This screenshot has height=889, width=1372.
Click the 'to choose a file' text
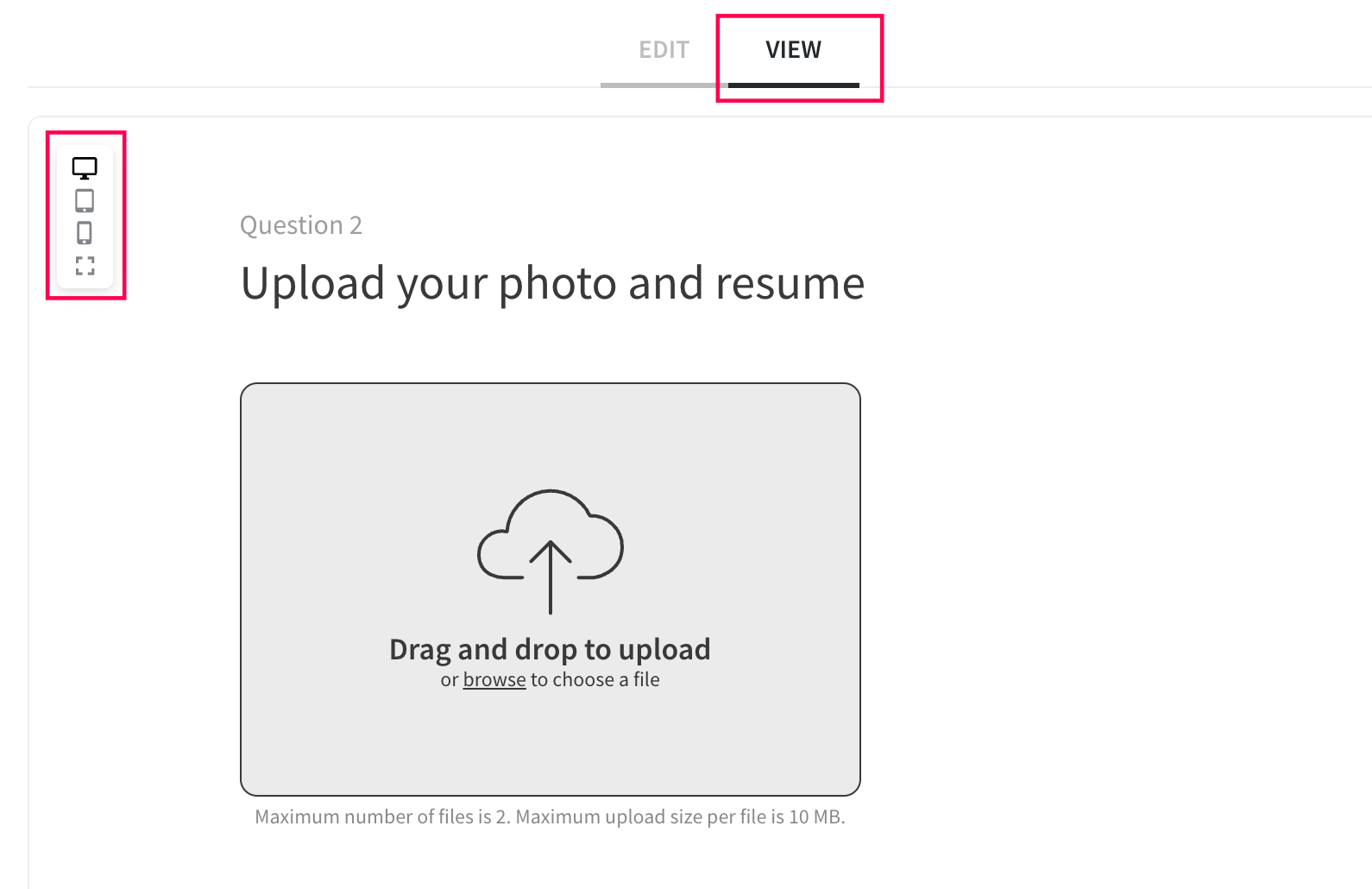(595, 680)
